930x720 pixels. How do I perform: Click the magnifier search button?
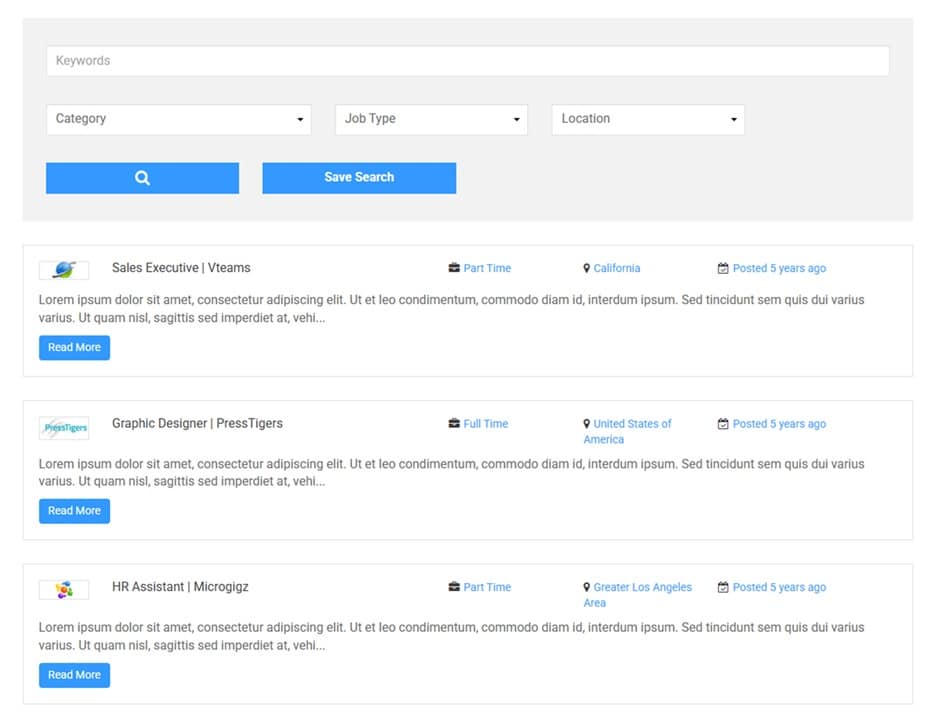(x=142, y=178)
